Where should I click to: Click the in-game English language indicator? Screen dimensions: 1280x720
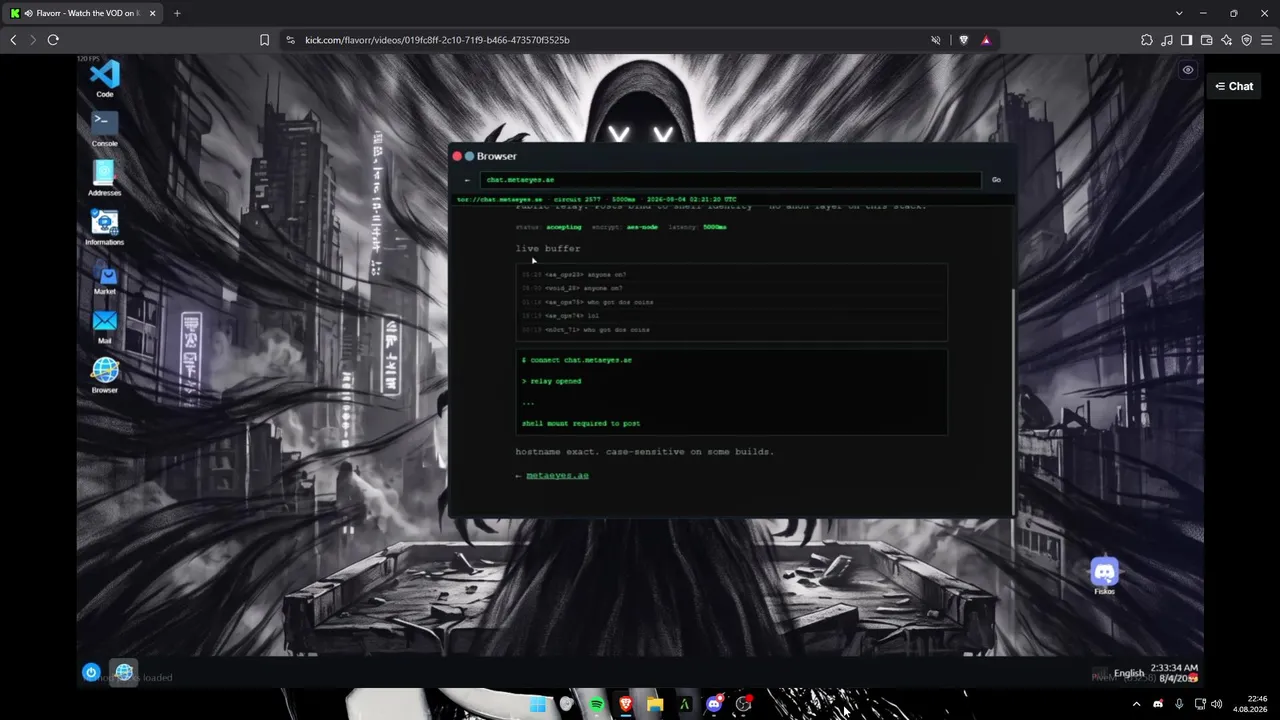point(1129,673)
